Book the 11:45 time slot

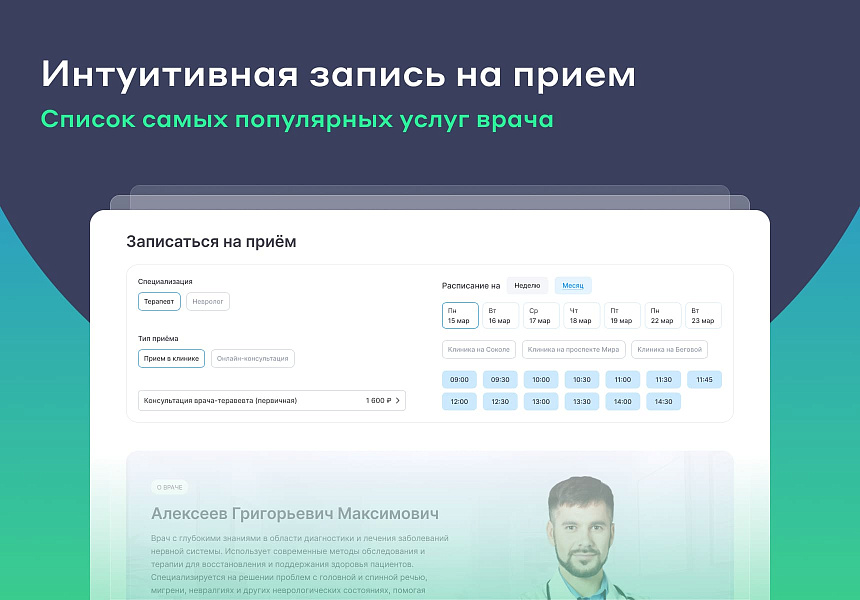click(704, 380)
